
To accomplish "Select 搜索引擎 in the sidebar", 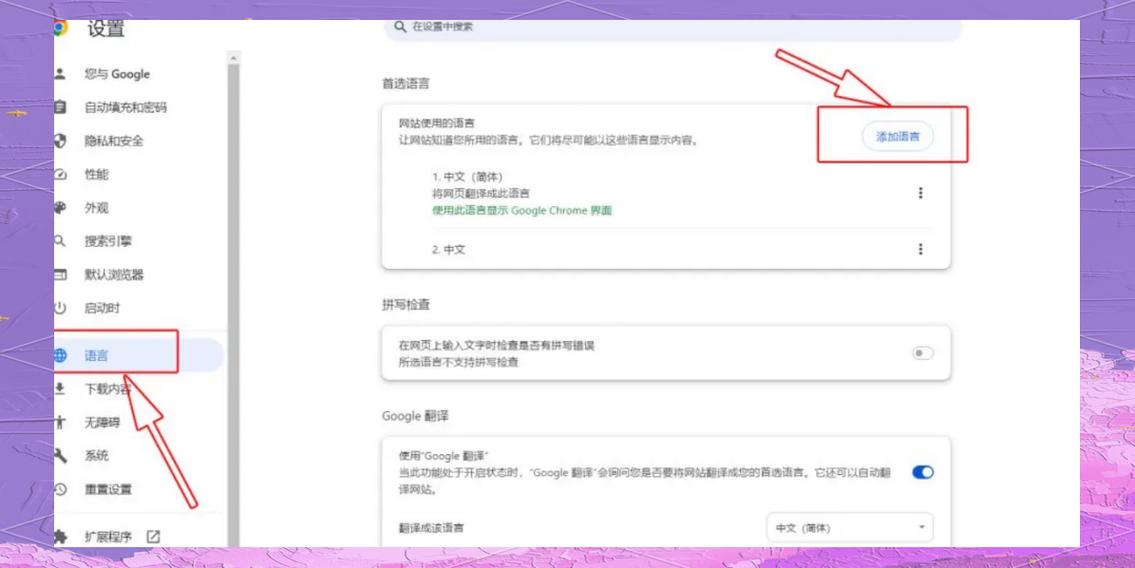I will pos(108,241).
